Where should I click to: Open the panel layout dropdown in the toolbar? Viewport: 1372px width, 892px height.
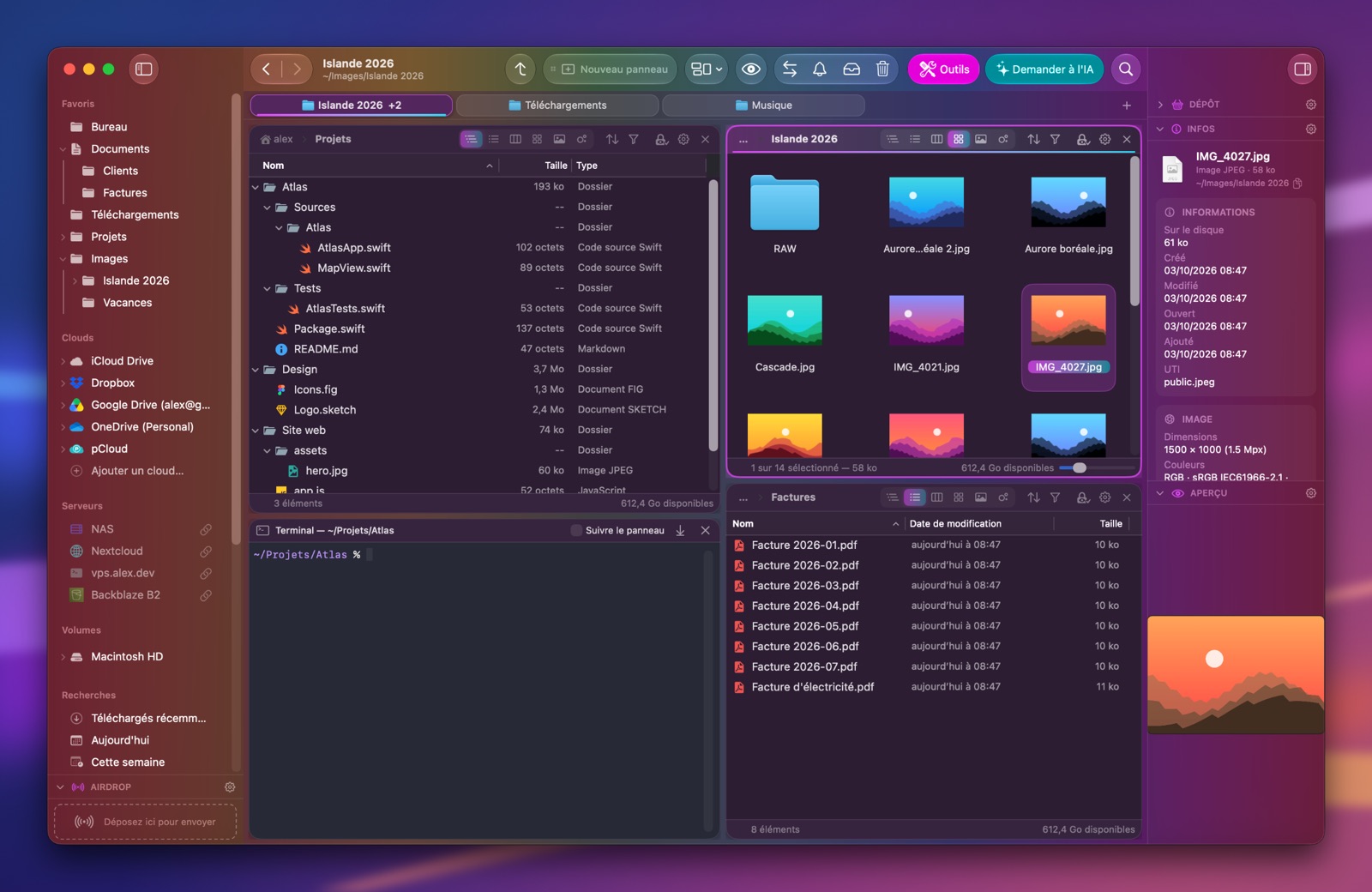pos(707,69)
